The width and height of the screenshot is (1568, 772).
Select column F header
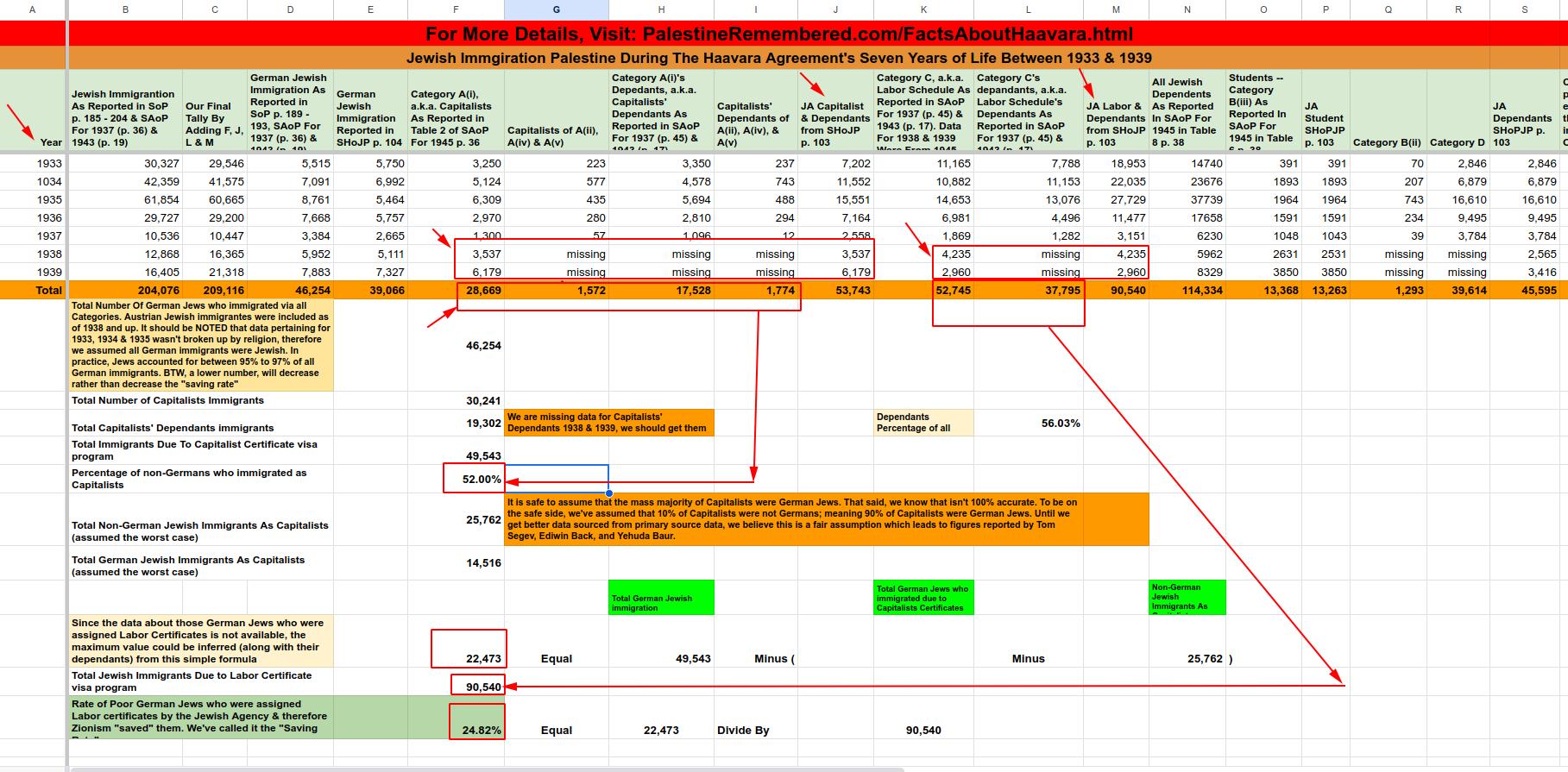point(456,9)
